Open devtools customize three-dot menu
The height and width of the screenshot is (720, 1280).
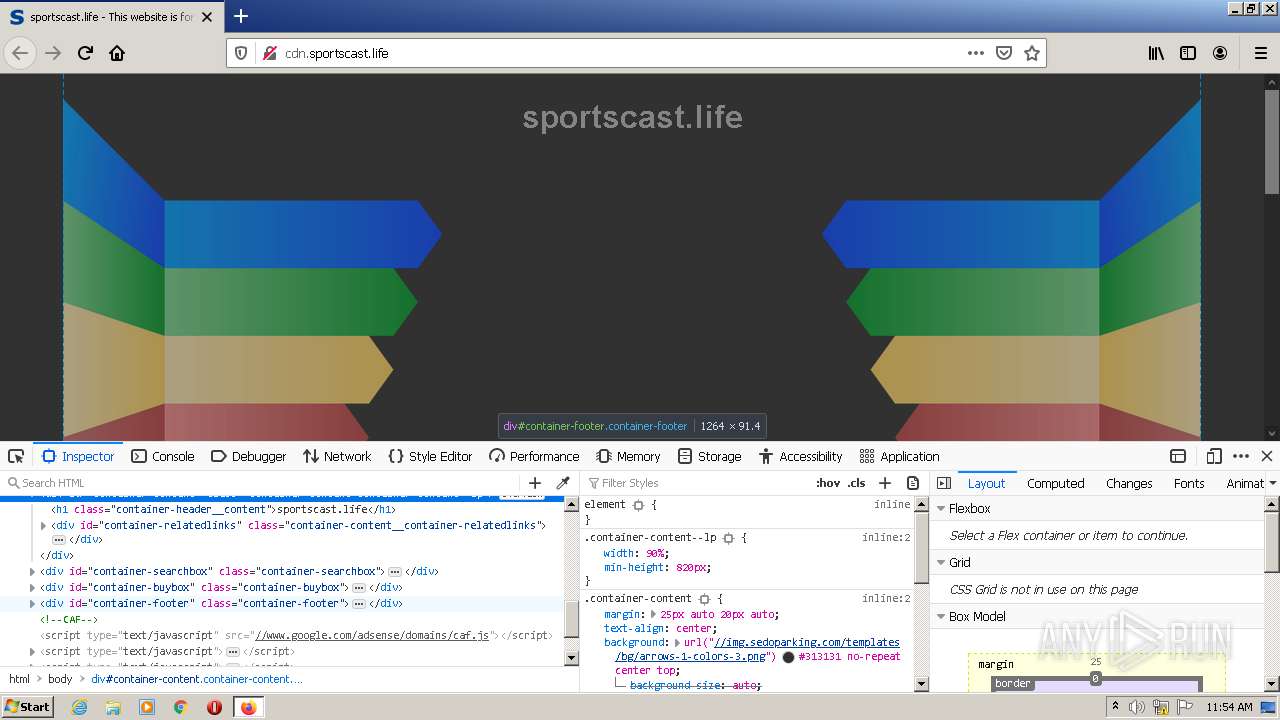(1241, 456)
